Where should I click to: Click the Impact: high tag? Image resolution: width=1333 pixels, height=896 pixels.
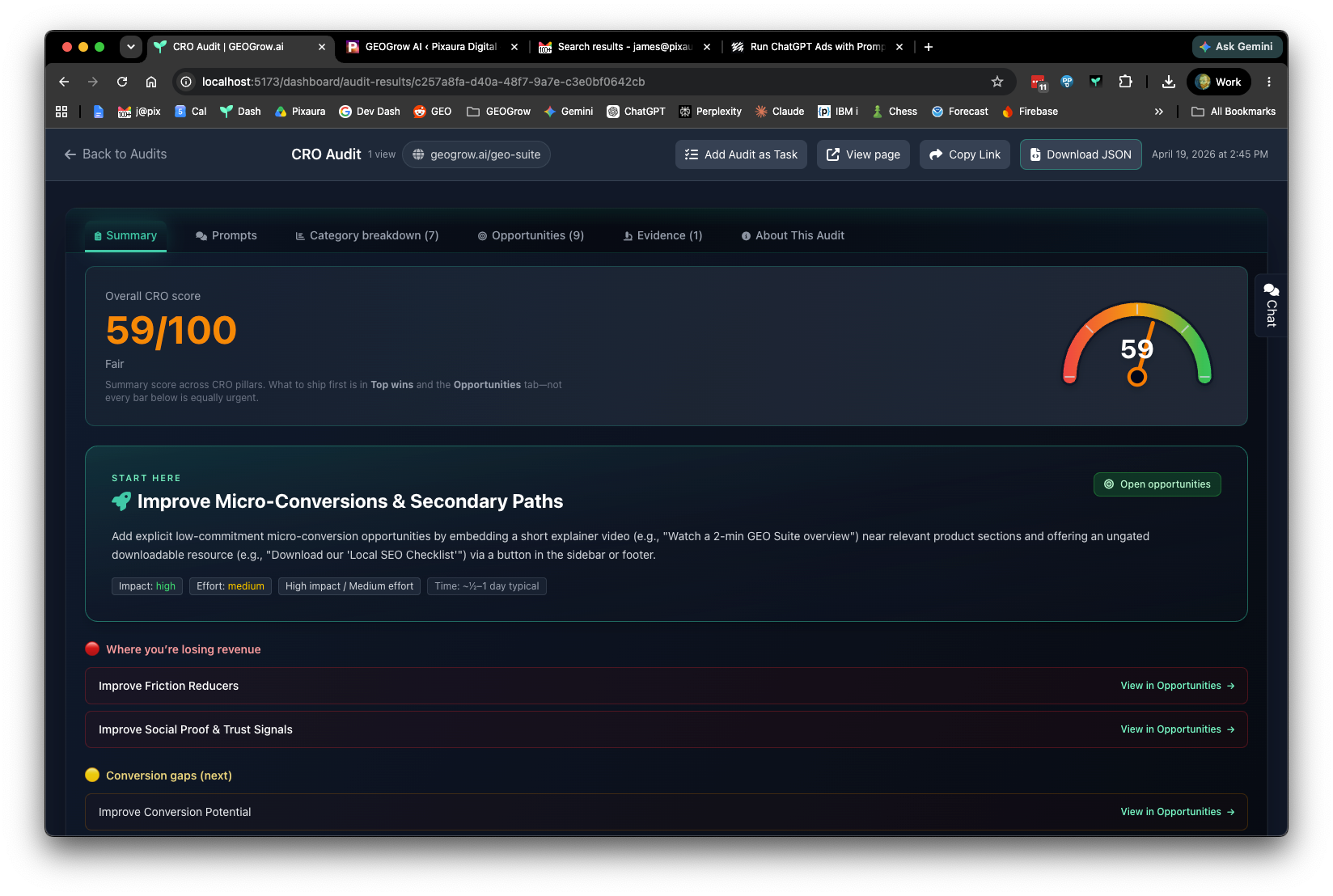coord(147,586)
